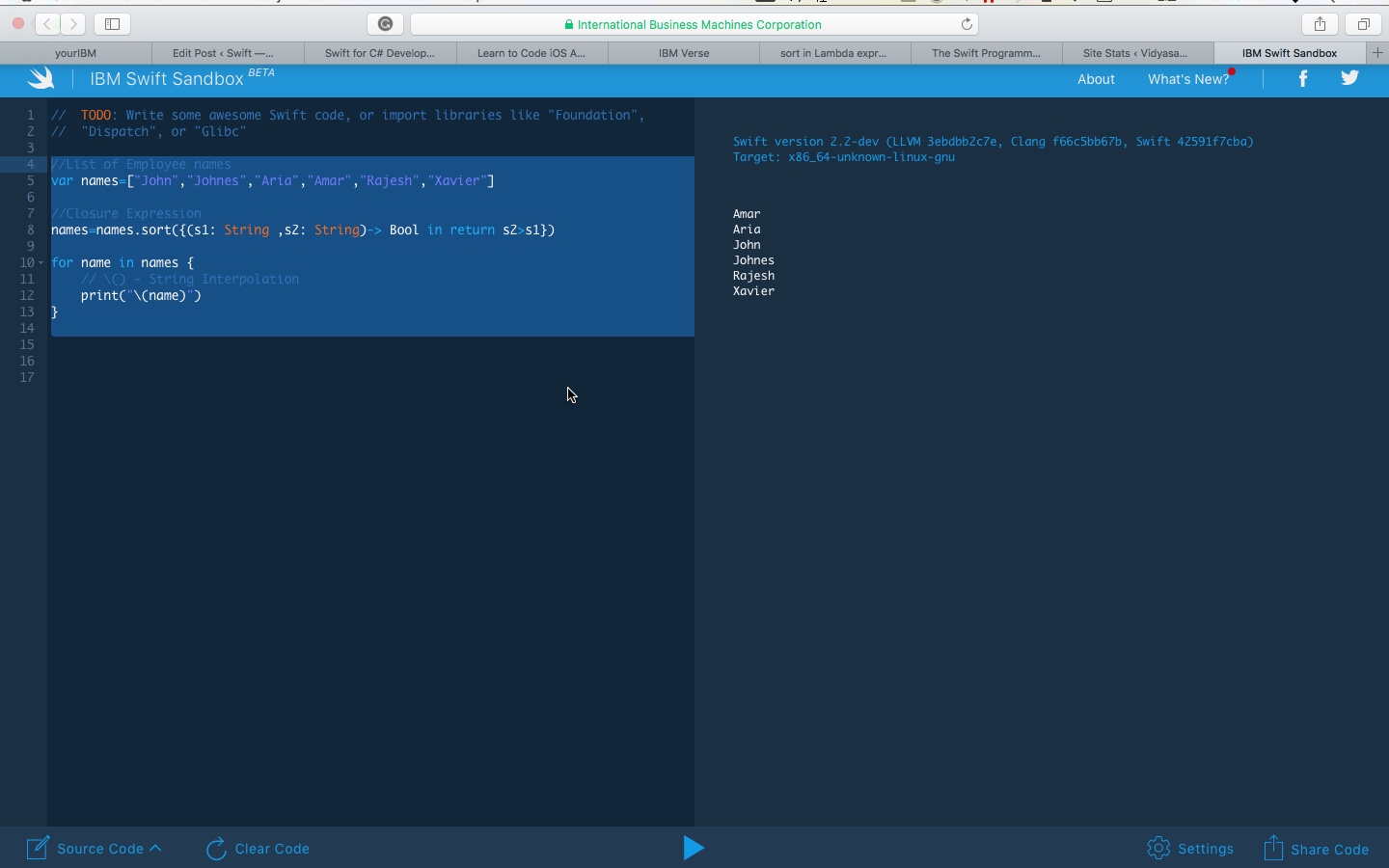Viewport: 1389px width, 868px height.
Task: Open Settings gear at bottom
Action: click(x=1190, y=849)
